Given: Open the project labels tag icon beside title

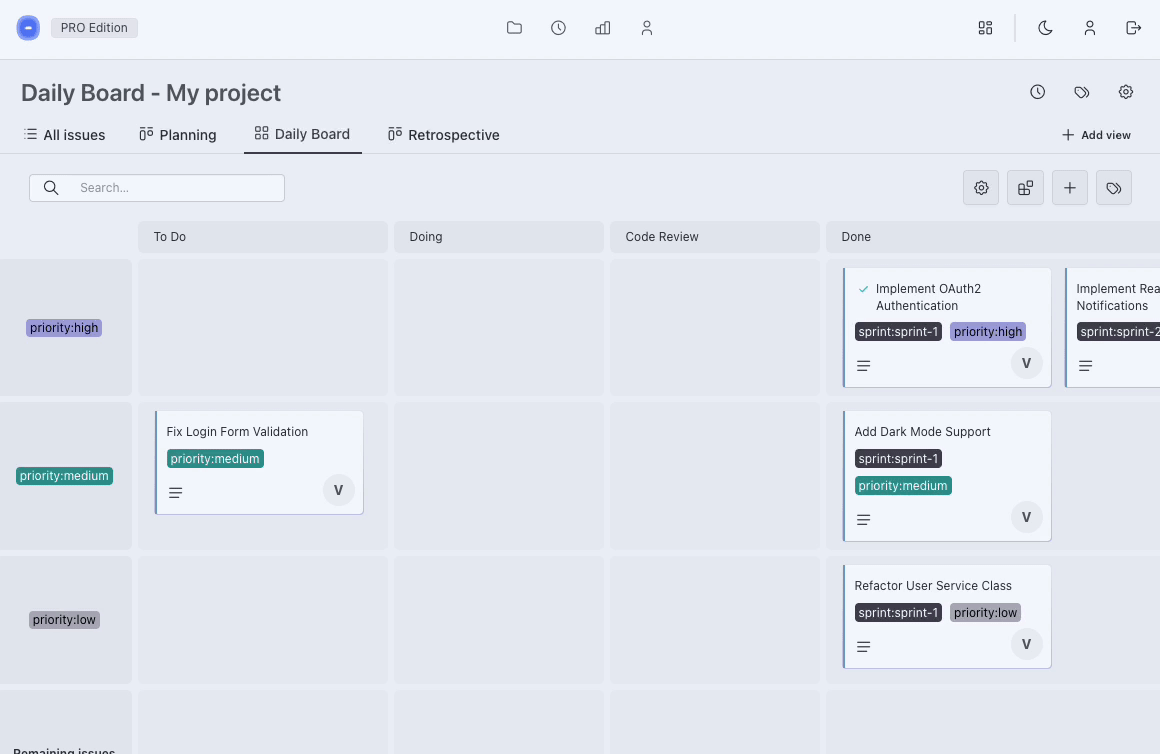Looking at the screenshot, I should pyautogui.click(x=1082, y=92).
